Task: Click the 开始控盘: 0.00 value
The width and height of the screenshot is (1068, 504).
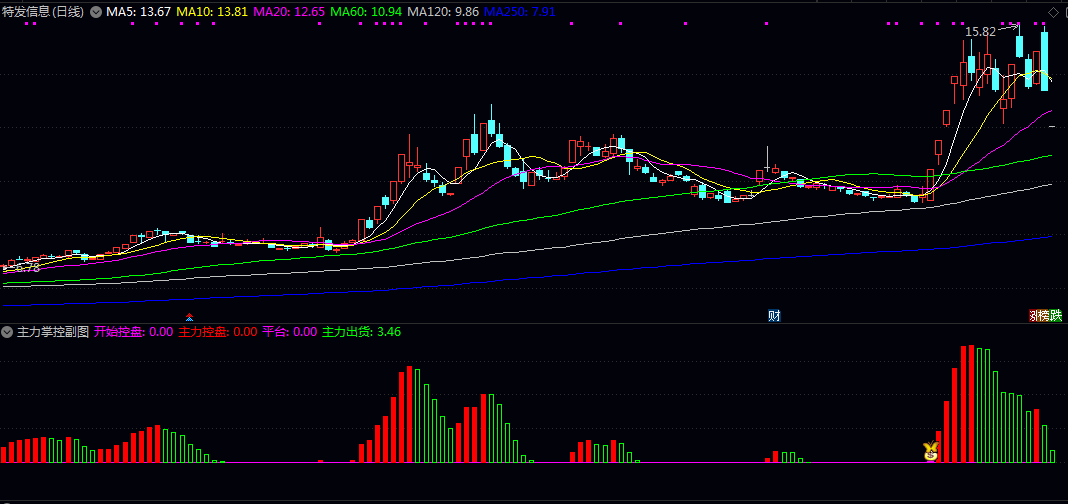Action: [x=134, y=332]
